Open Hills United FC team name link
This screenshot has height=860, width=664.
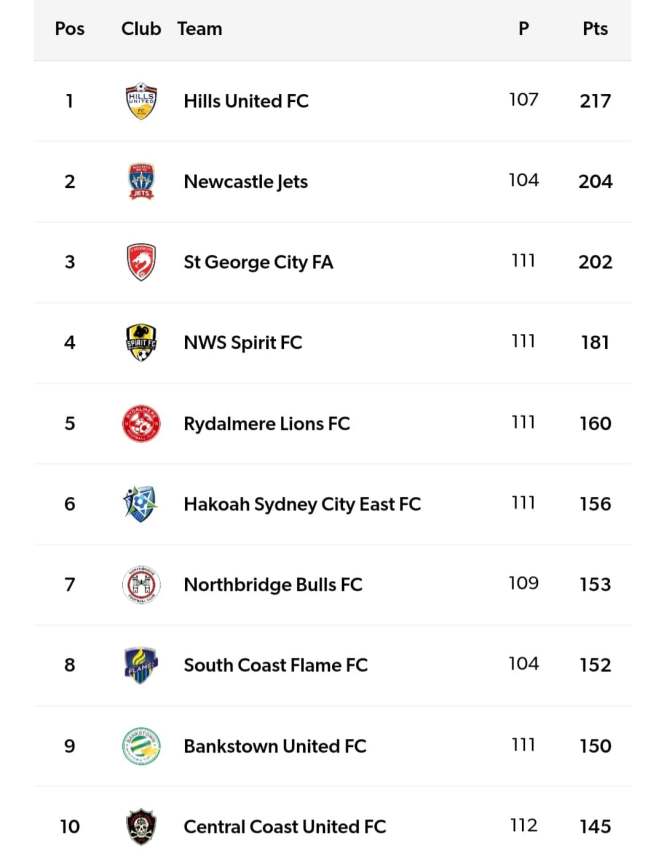(246, 101)
